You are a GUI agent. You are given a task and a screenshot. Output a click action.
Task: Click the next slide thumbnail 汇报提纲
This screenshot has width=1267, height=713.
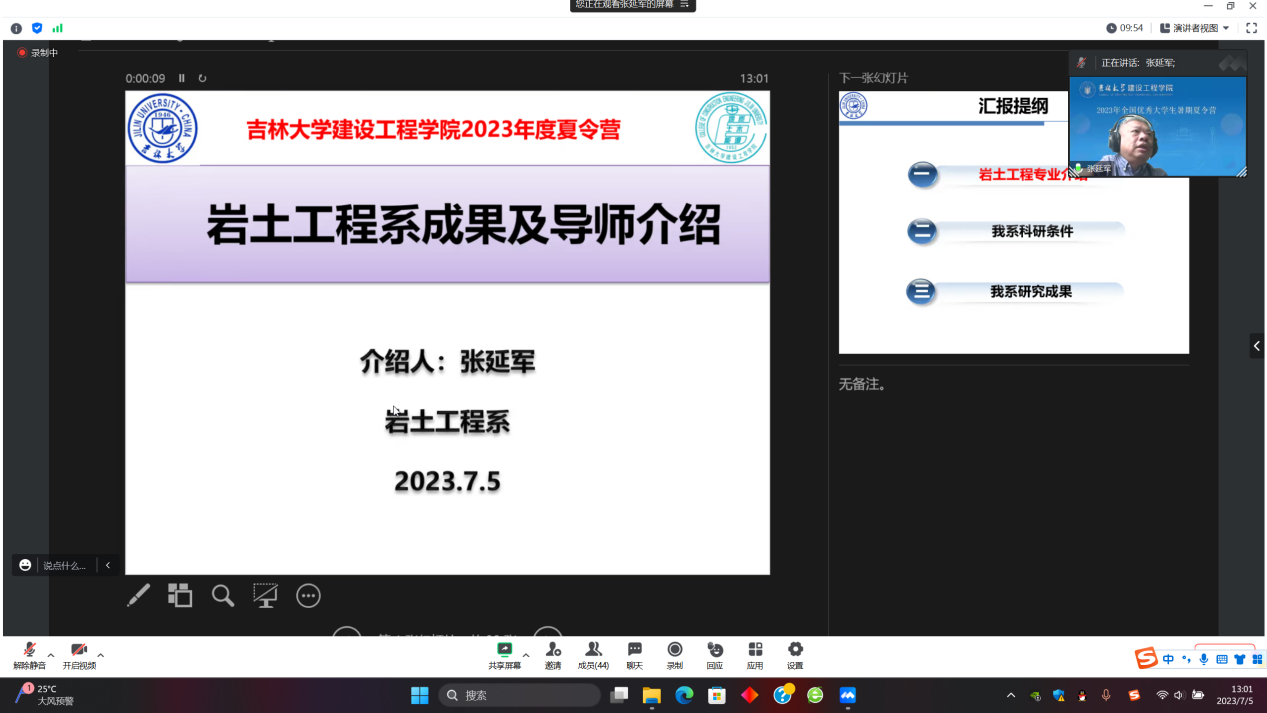pos(1013,222)
